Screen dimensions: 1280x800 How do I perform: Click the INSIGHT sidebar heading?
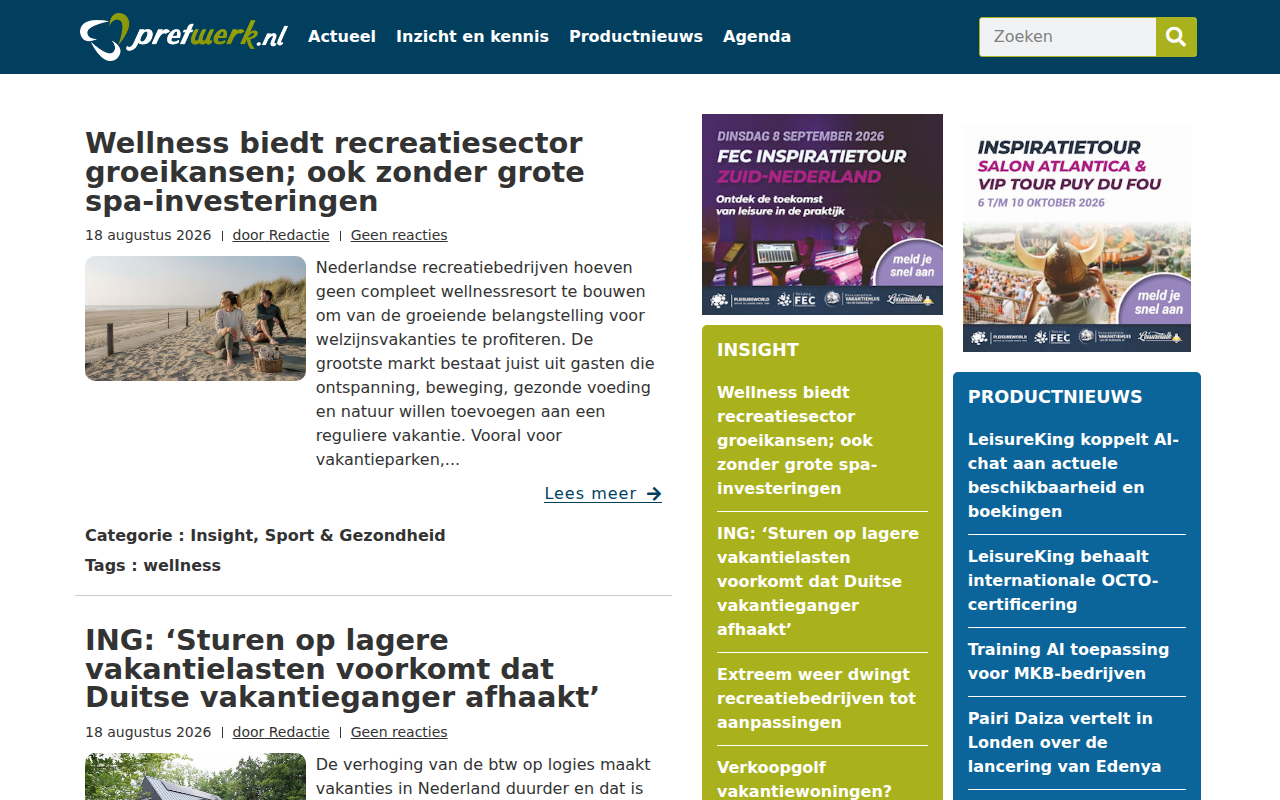(x=758, y=350)
